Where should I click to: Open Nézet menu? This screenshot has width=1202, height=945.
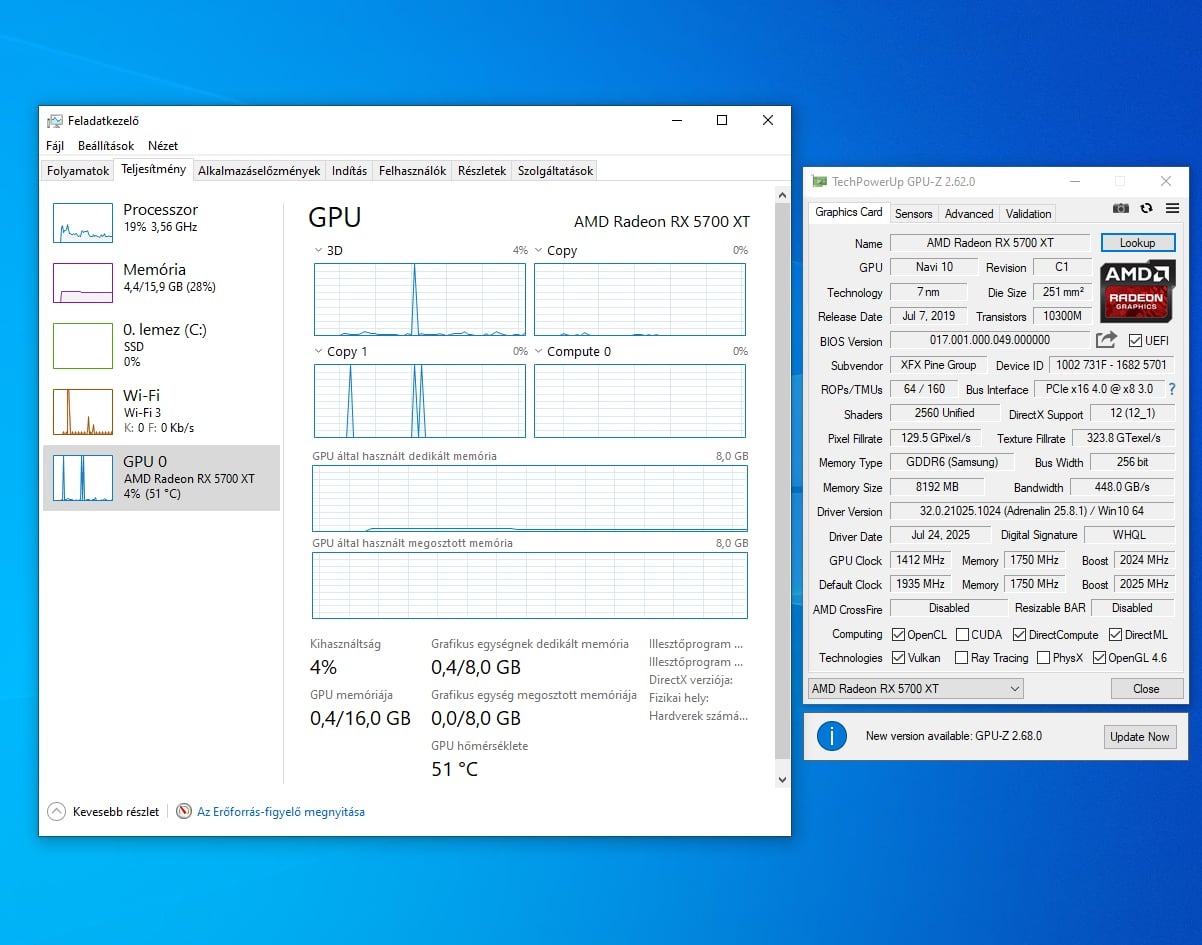[x=163, y=145]
